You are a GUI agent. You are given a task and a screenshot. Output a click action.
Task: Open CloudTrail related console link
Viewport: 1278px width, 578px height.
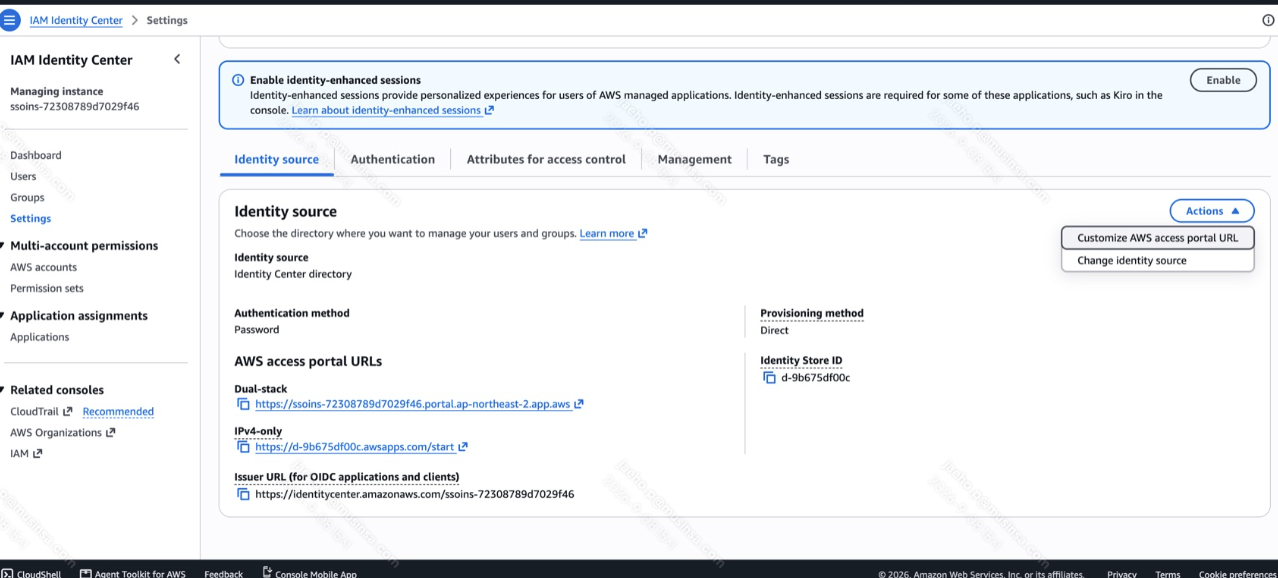coord(41,411)
